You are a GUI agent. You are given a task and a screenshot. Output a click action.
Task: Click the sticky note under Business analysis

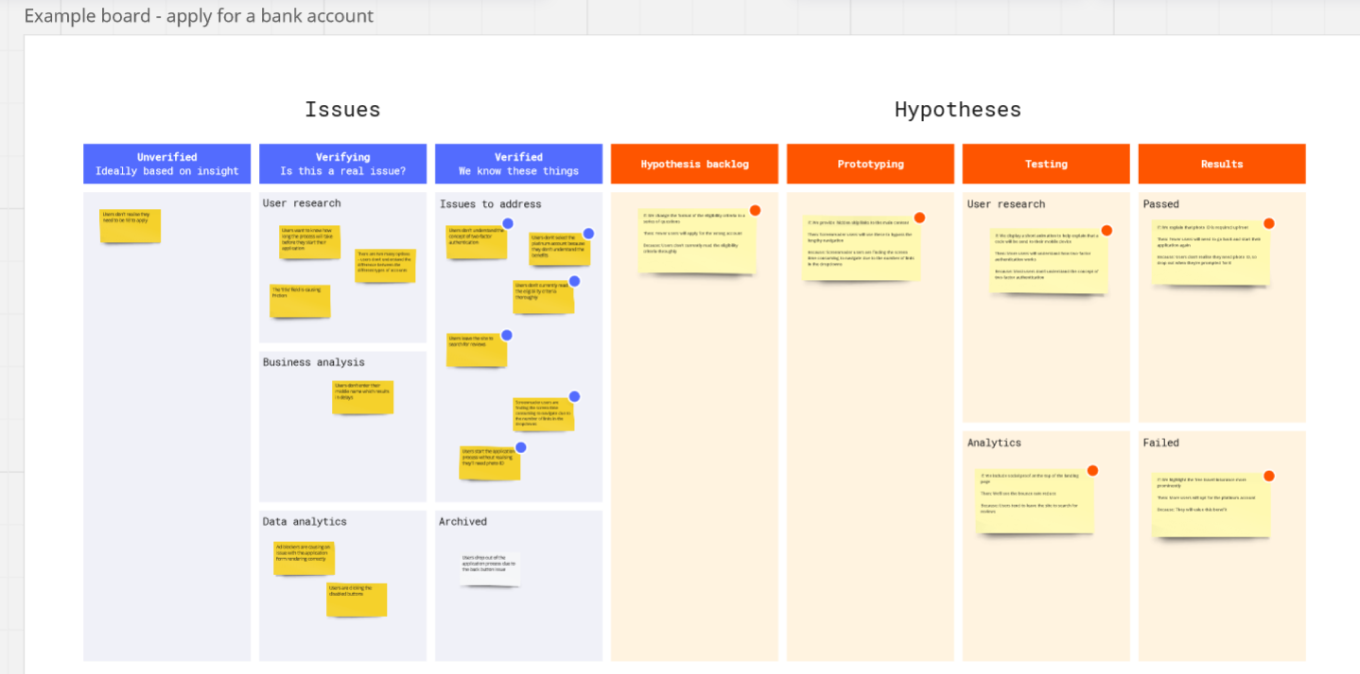[x=363, y=397]
